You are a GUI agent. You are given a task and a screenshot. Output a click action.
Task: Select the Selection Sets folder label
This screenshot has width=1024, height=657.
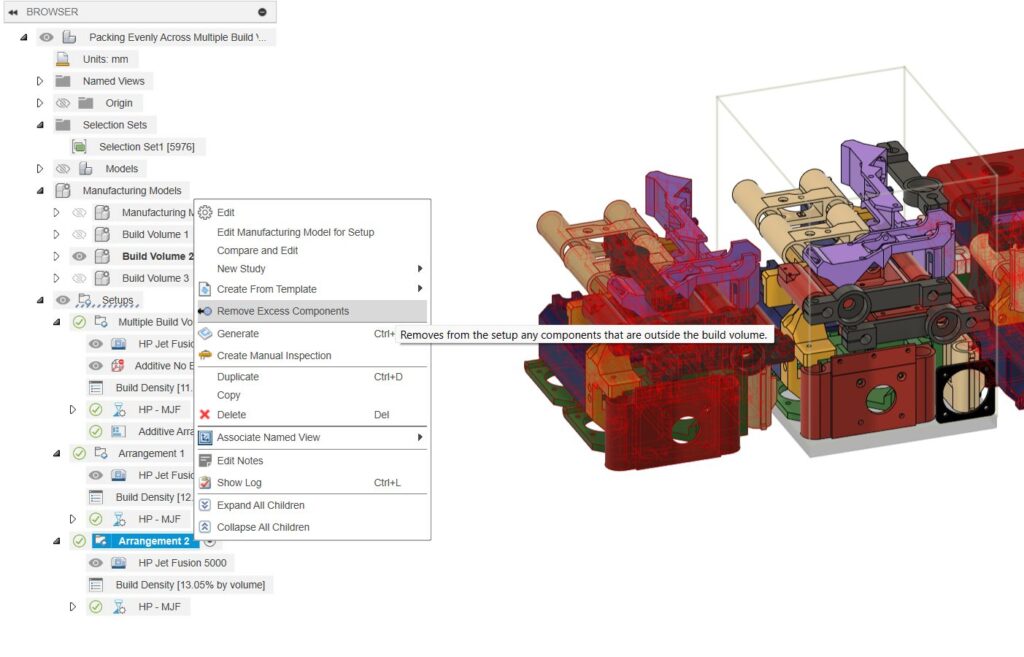pyautogui.click(x=115, y=125)
